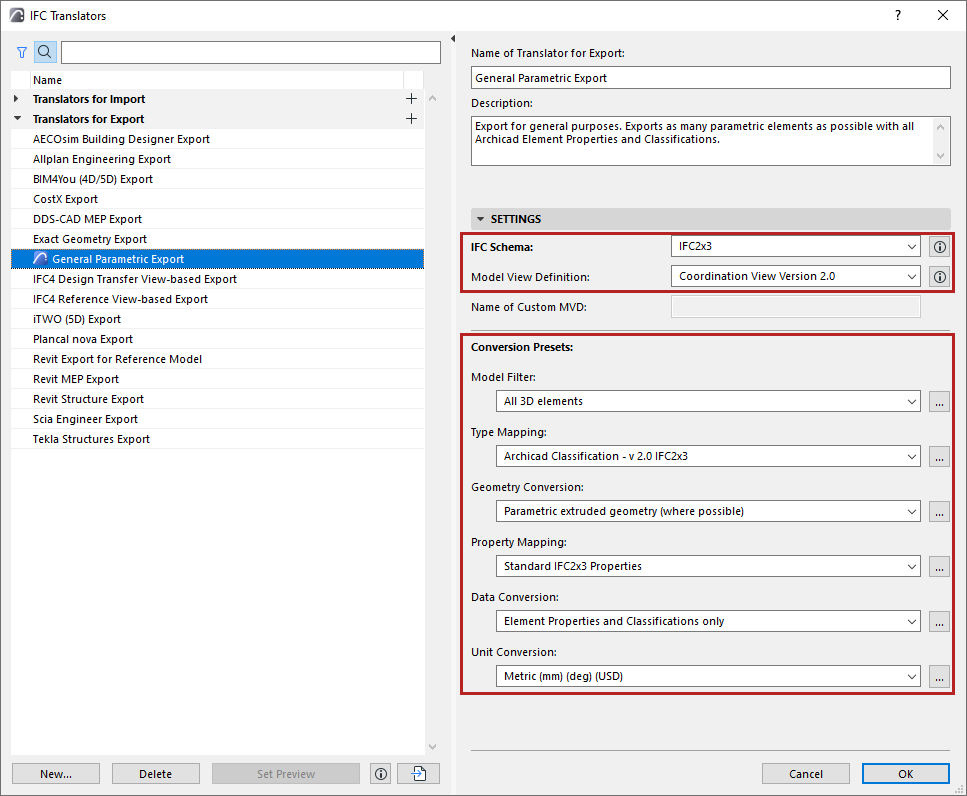This screenshot has height=796, width=967.
Task: Open the Property Mapping dropdown
Action: [708, 566]
